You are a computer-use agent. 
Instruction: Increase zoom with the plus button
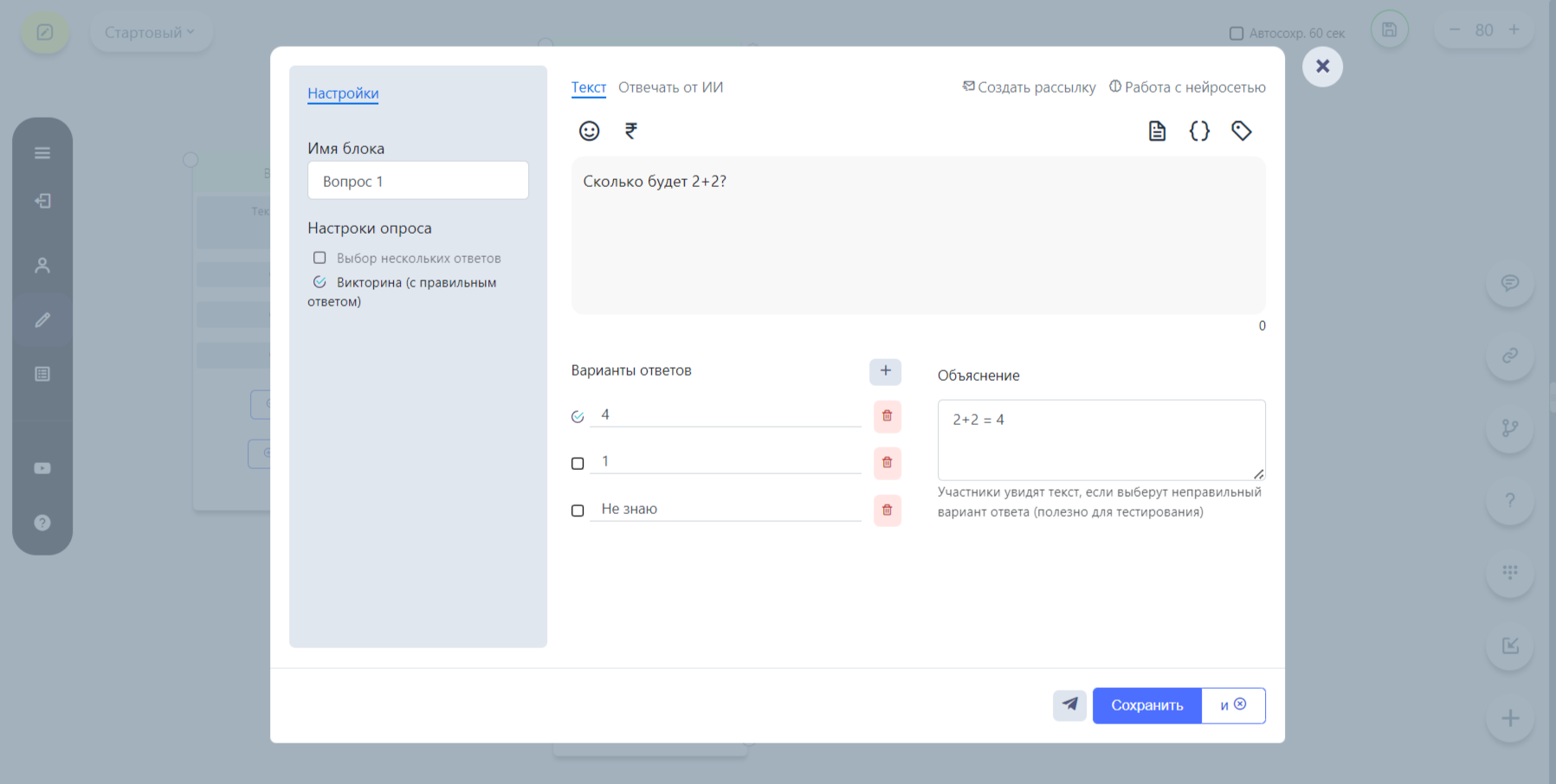[1514, 30]
